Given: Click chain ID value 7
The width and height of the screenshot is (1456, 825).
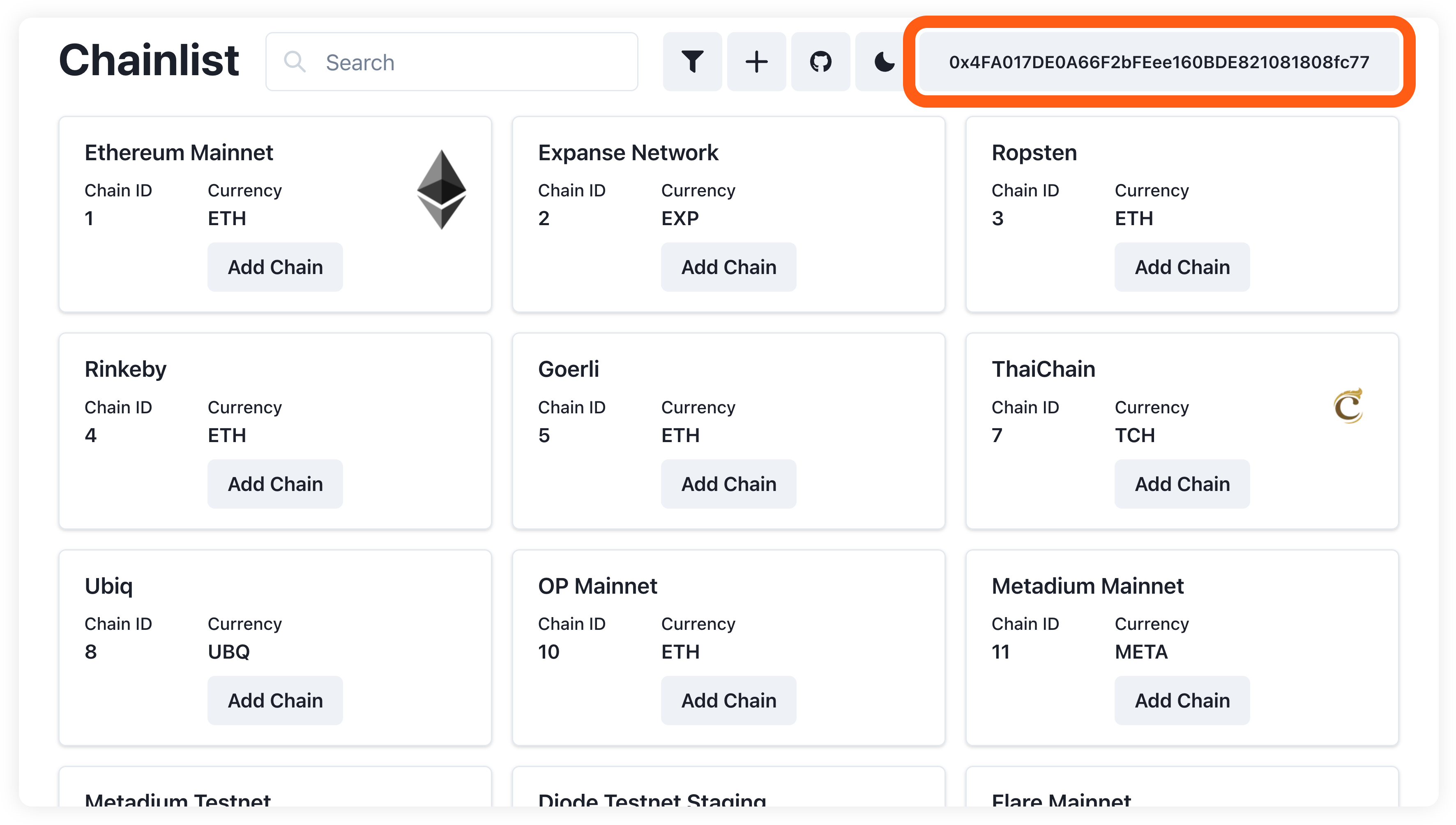Looking at the screenshot, I should (x=997, y=435).
